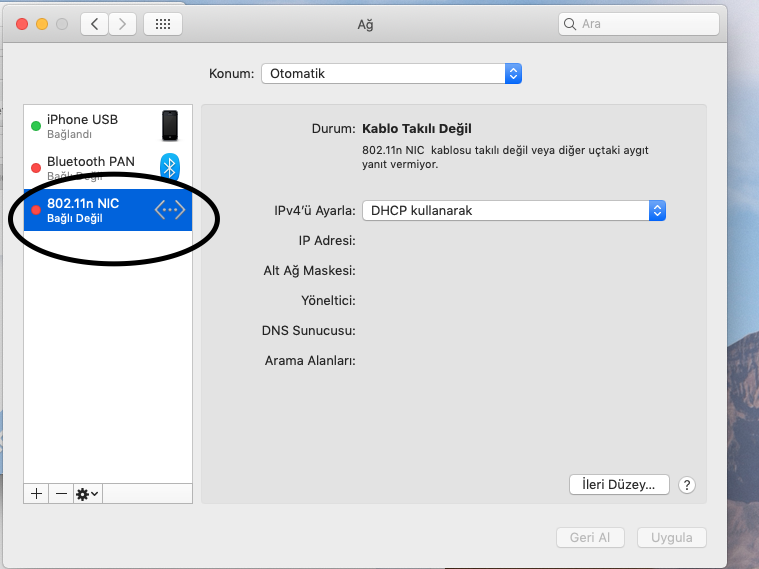
Task: Show all preferences grid icon
Action: point(163,24)
